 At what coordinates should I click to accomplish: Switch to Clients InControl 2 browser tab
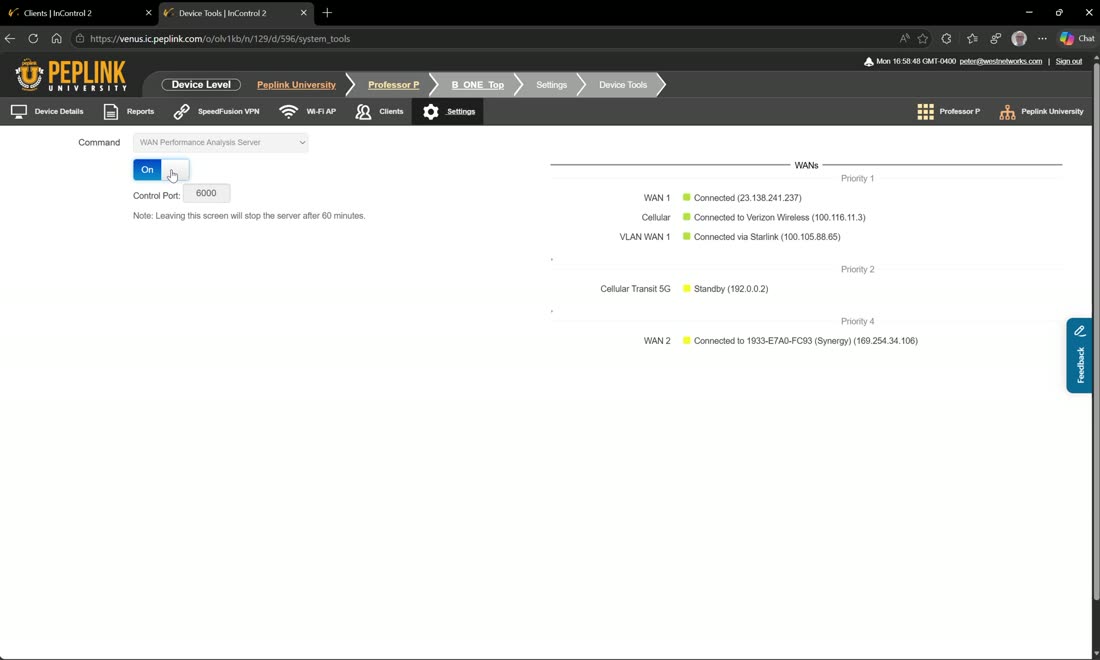click(79, 13)
